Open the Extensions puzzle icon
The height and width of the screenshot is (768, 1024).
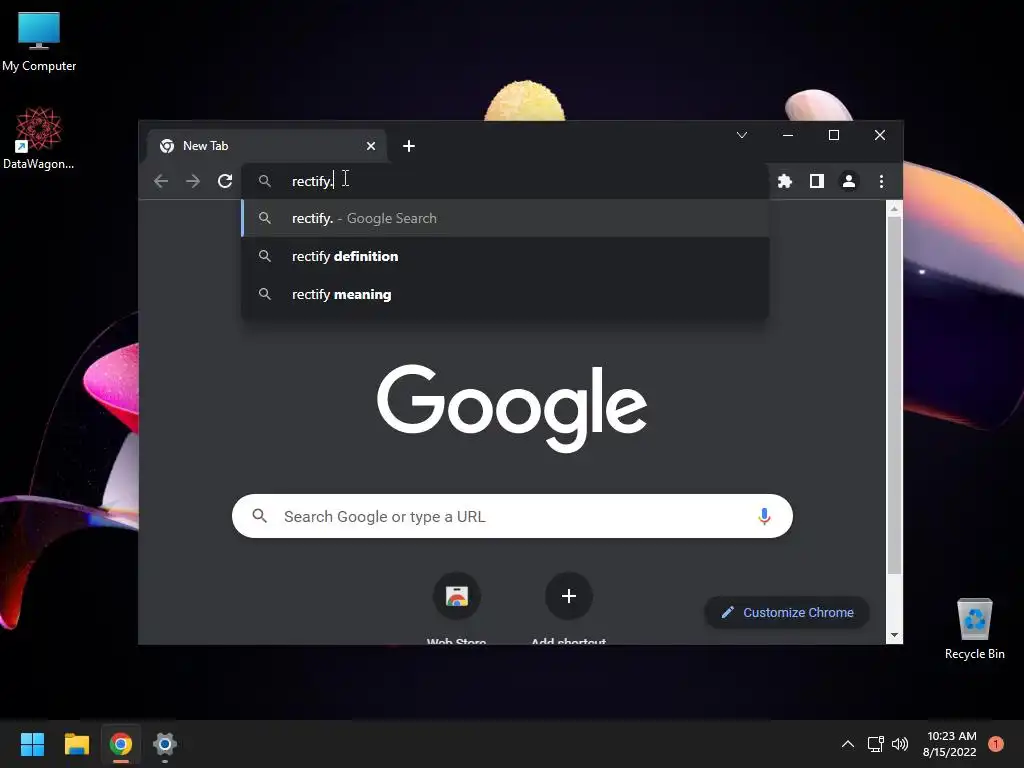click(784, 181)
